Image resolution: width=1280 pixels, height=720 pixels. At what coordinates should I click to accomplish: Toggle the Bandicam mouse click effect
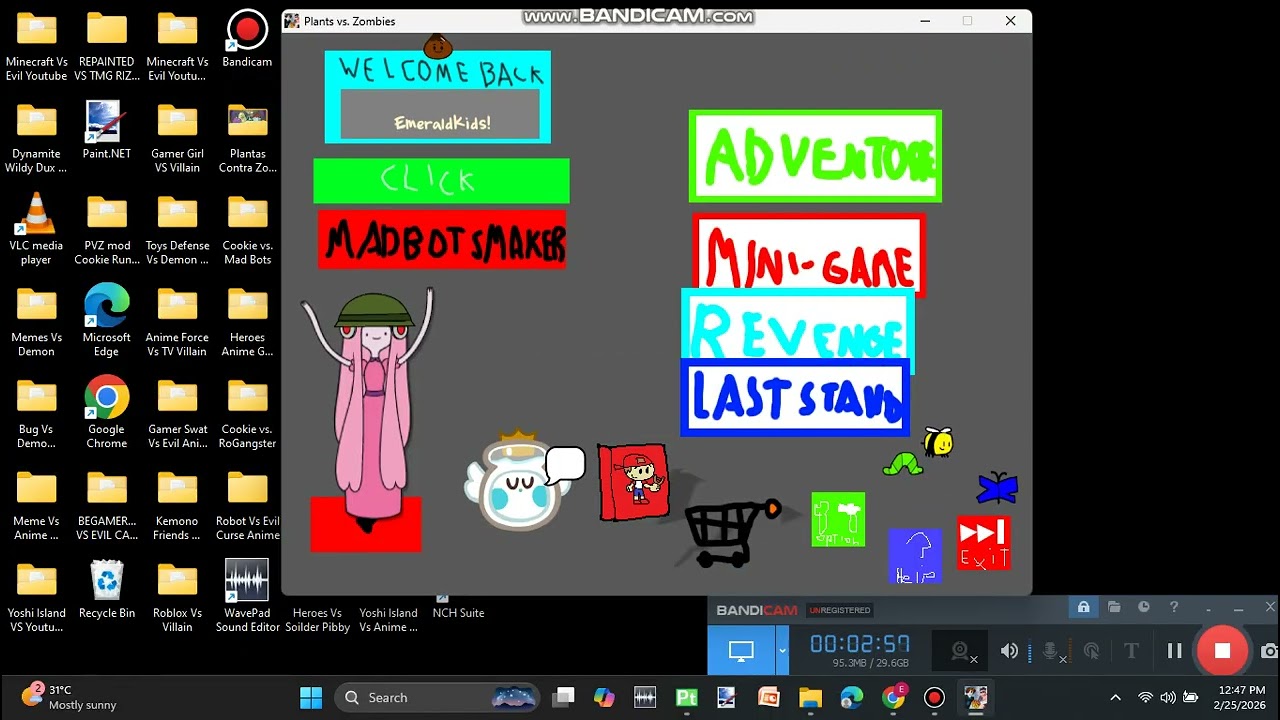[1091, 651]
